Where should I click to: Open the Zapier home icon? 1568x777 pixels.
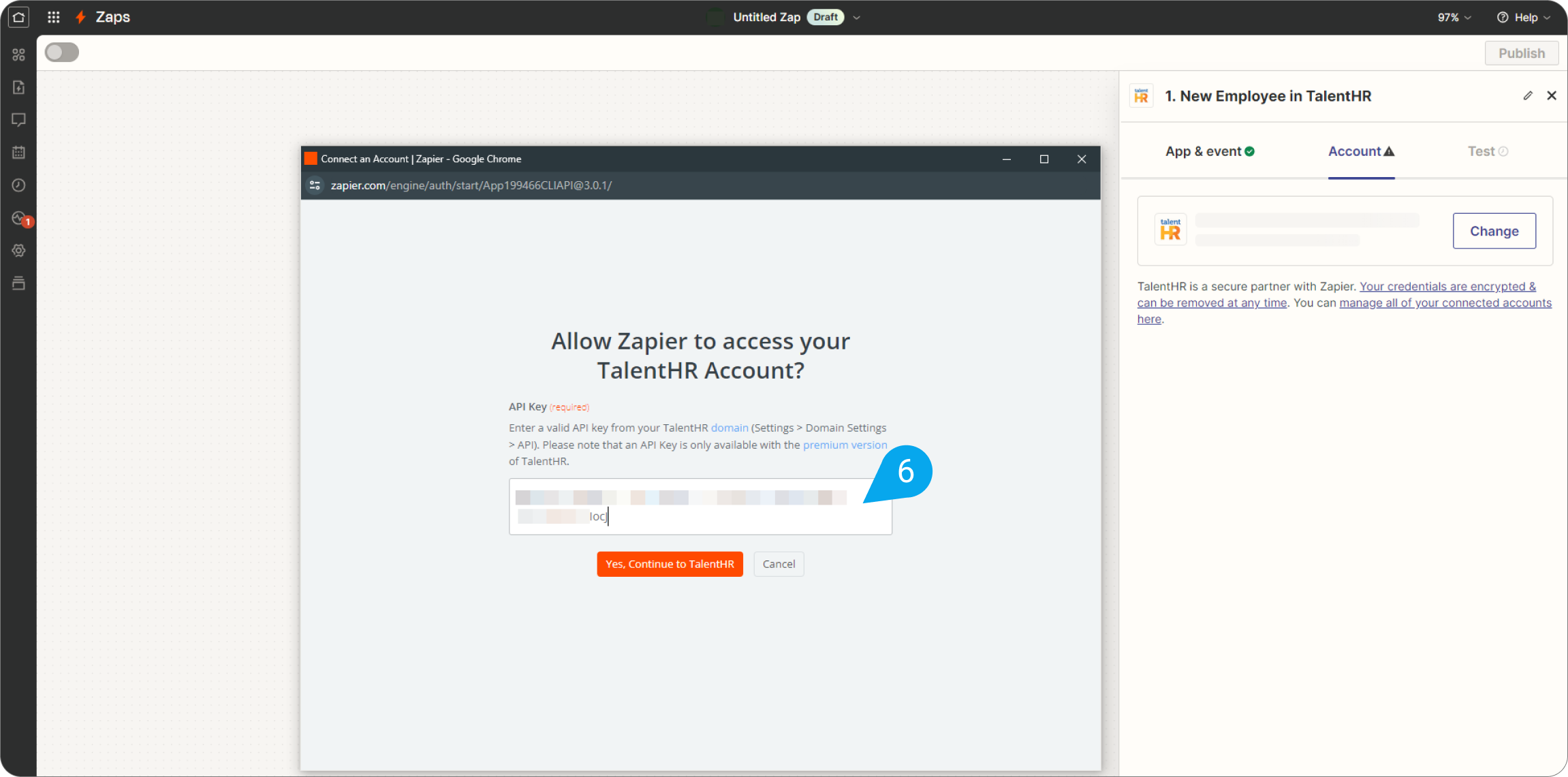pos(18,17)
